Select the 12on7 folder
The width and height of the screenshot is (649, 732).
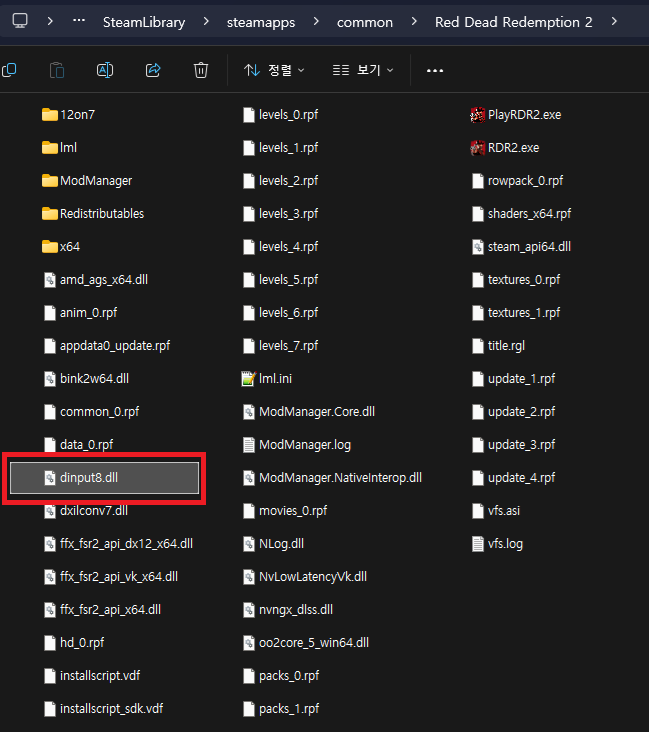click(68, 114)
